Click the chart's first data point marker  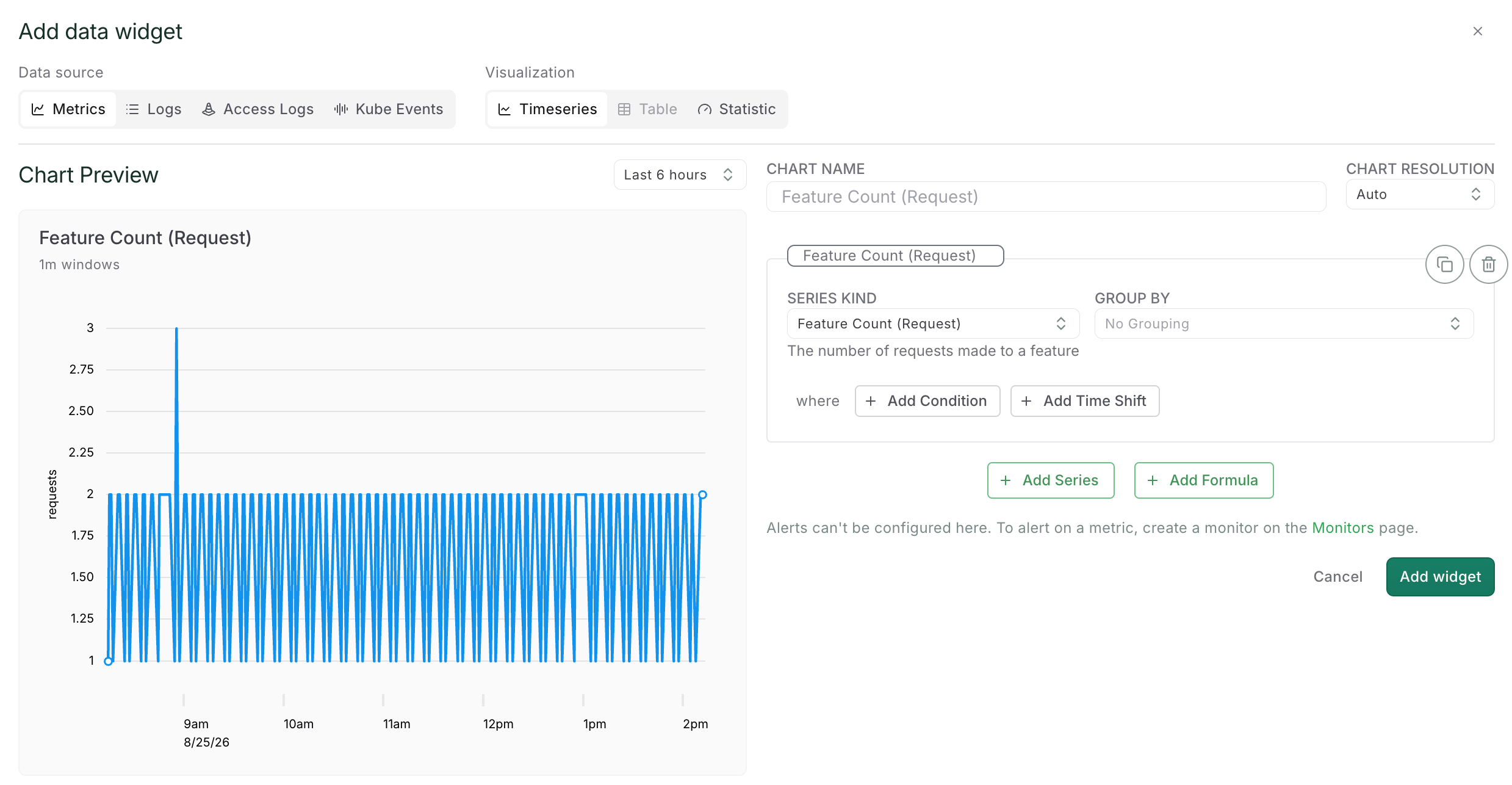coord(108,661)
